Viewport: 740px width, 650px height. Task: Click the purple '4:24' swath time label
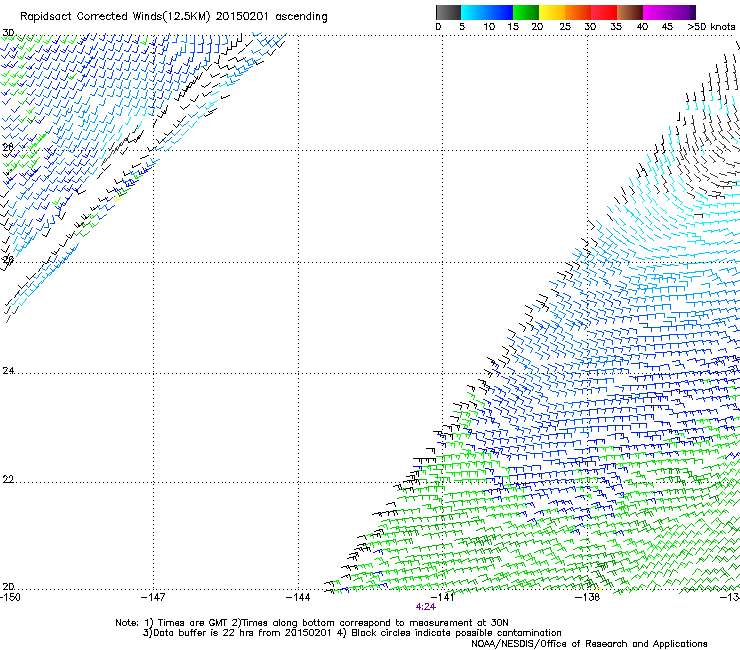[425, 607]
